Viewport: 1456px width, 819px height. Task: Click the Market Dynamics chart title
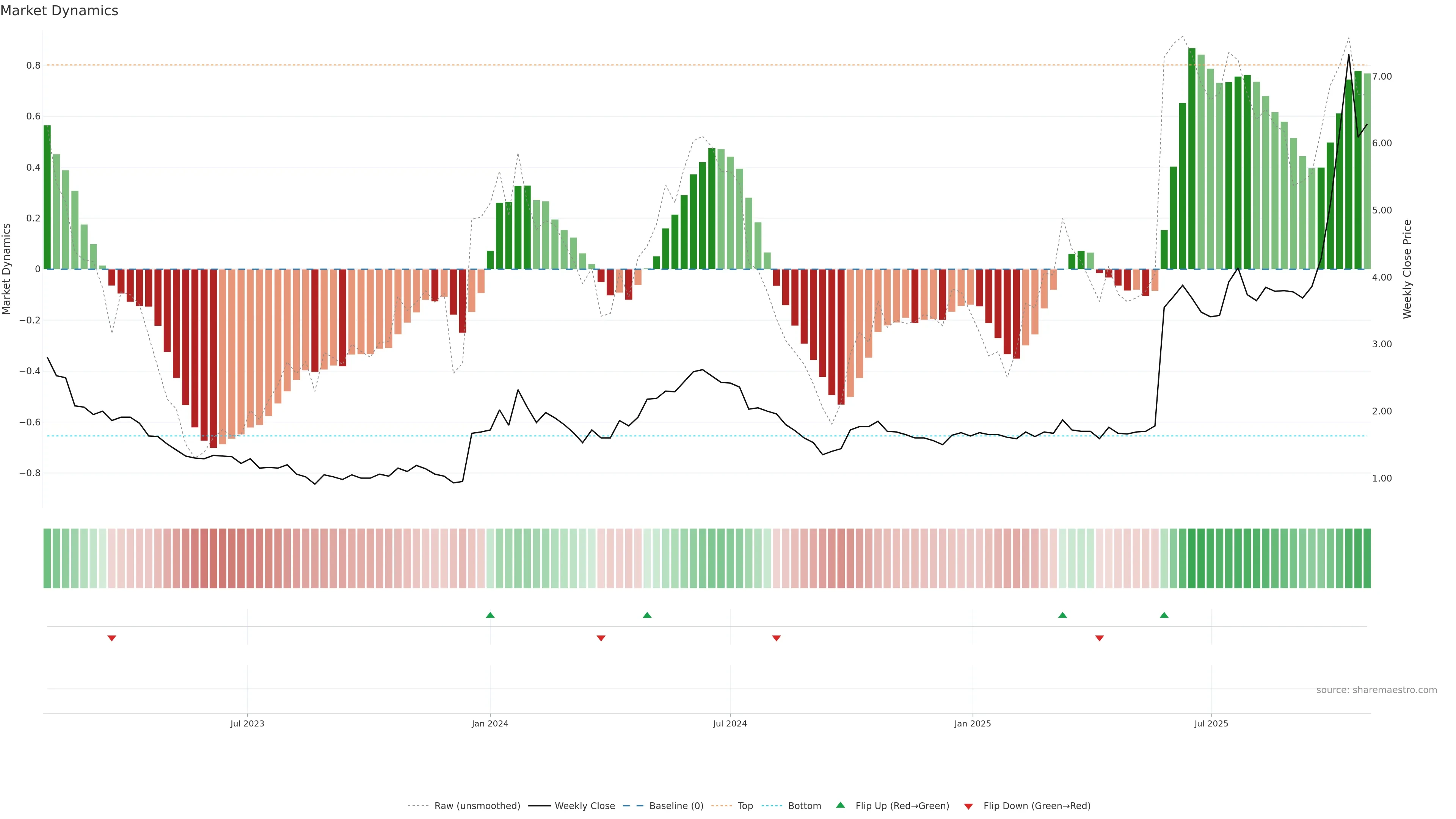coord(60,11)
